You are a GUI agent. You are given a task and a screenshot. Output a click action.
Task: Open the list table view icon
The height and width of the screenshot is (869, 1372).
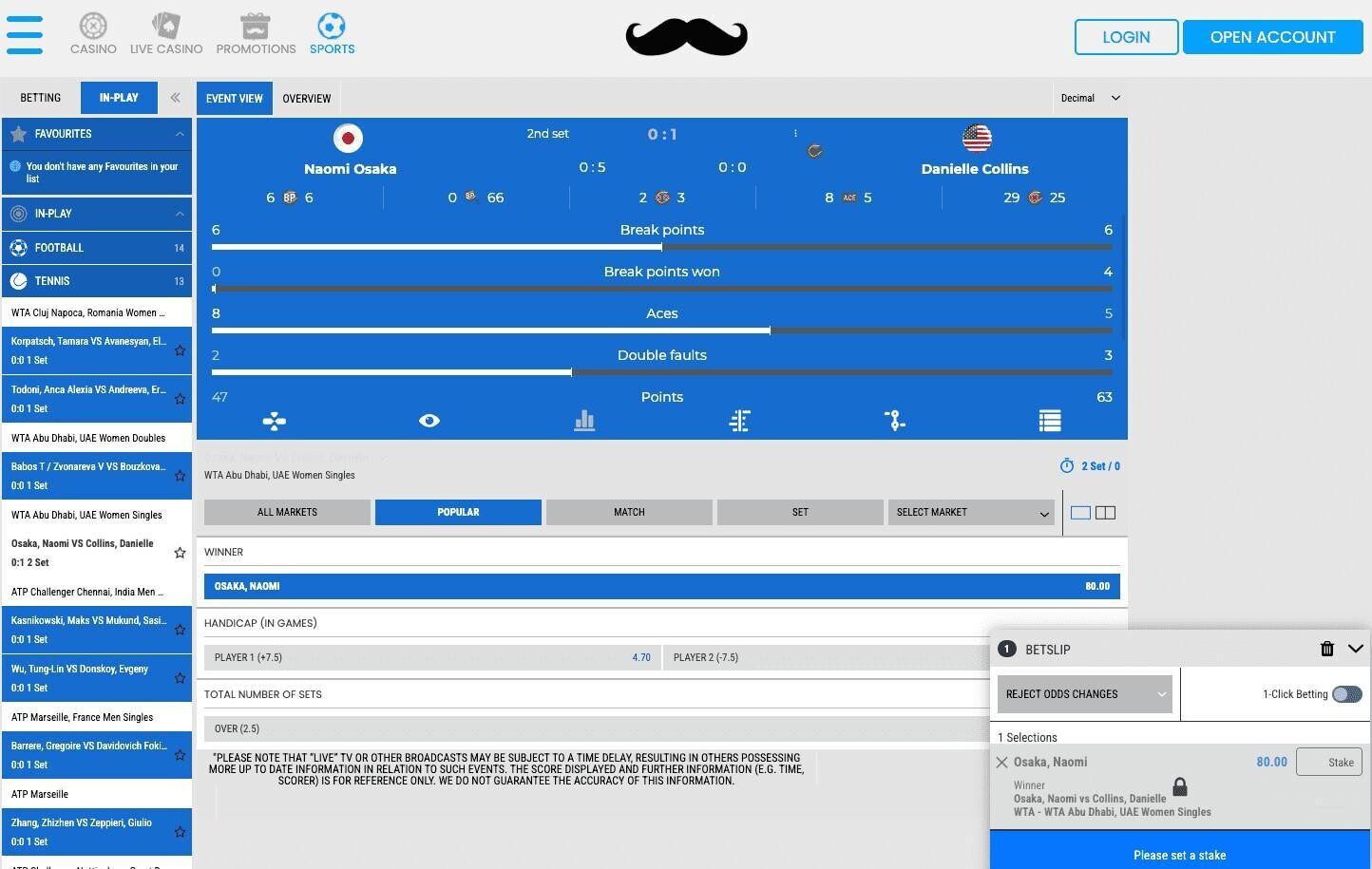click(1050, 421)
